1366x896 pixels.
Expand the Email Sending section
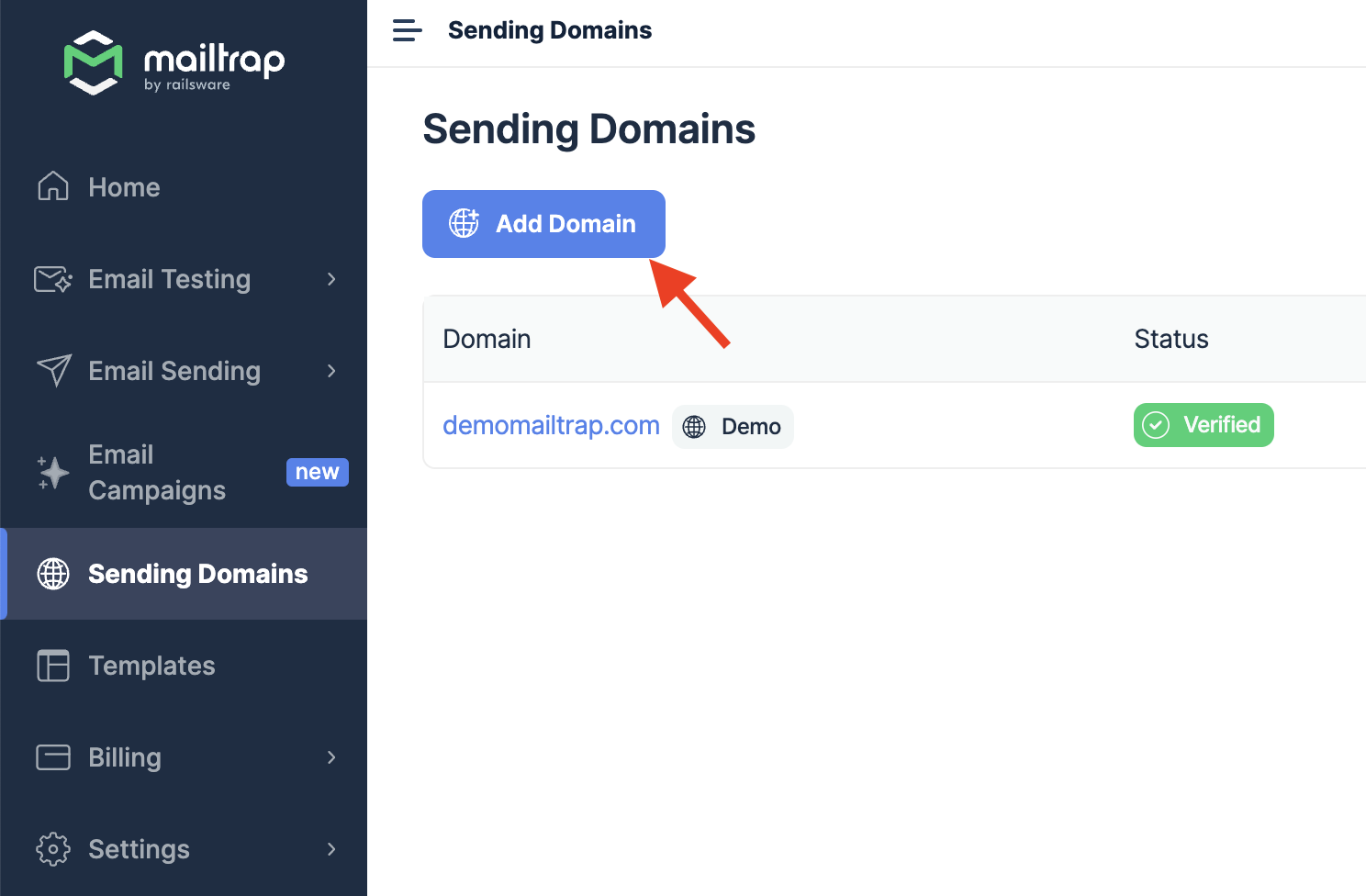[331, 371]
